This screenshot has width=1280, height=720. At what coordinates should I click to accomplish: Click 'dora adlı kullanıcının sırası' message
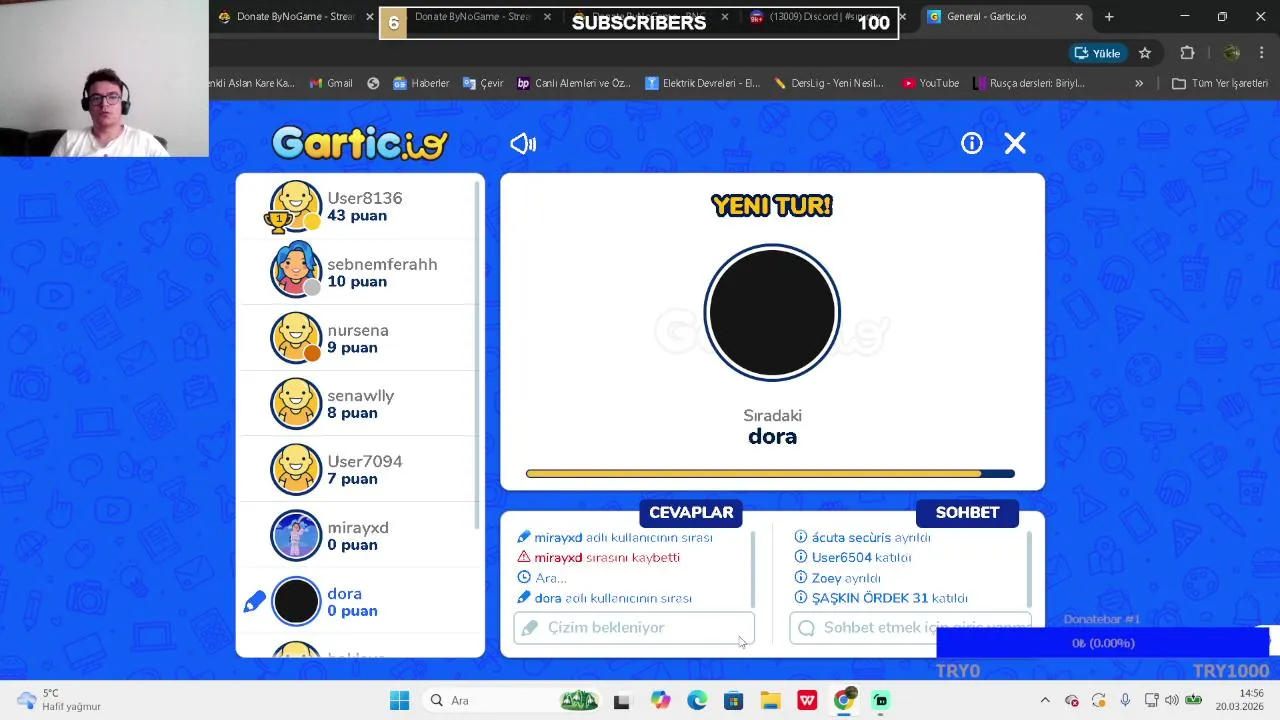pyautogui.click(x=604, y=598)
